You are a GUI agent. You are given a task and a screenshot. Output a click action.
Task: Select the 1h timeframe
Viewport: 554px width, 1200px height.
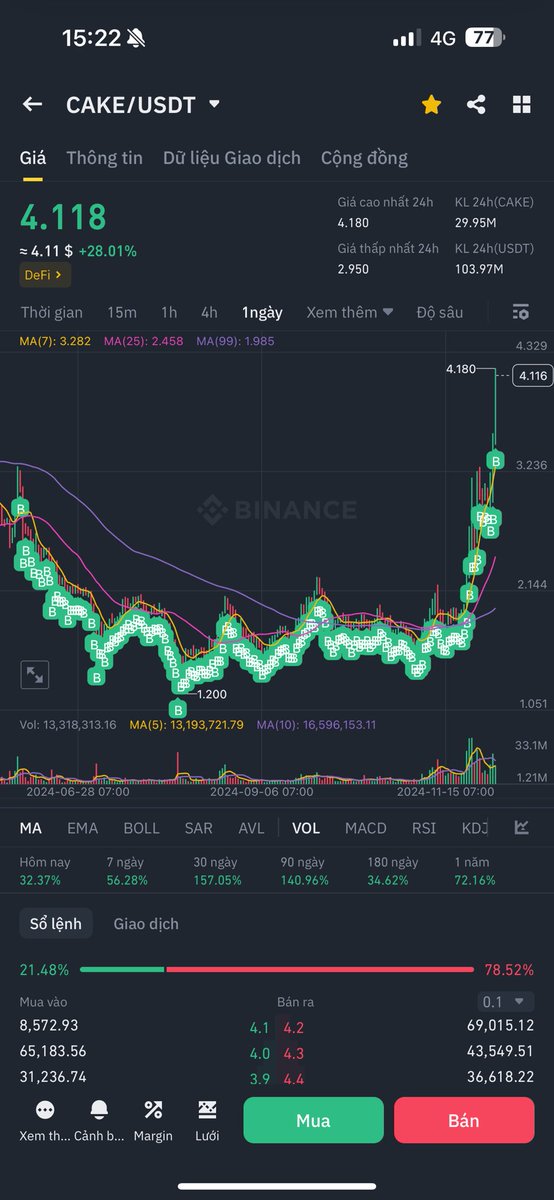click(169, 312)
